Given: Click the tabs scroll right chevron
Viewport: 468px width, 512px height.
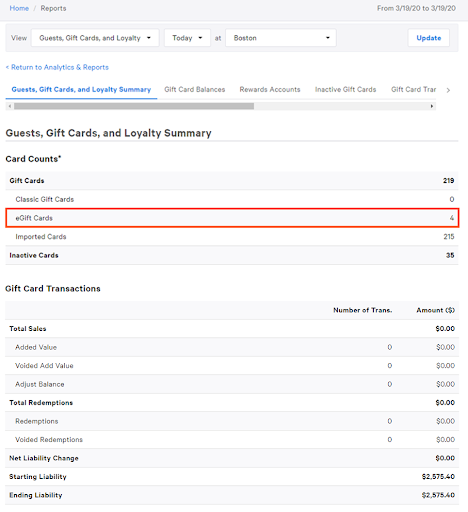Looking at the screenshot, I should pyautogui.click(x=448, y=90).
